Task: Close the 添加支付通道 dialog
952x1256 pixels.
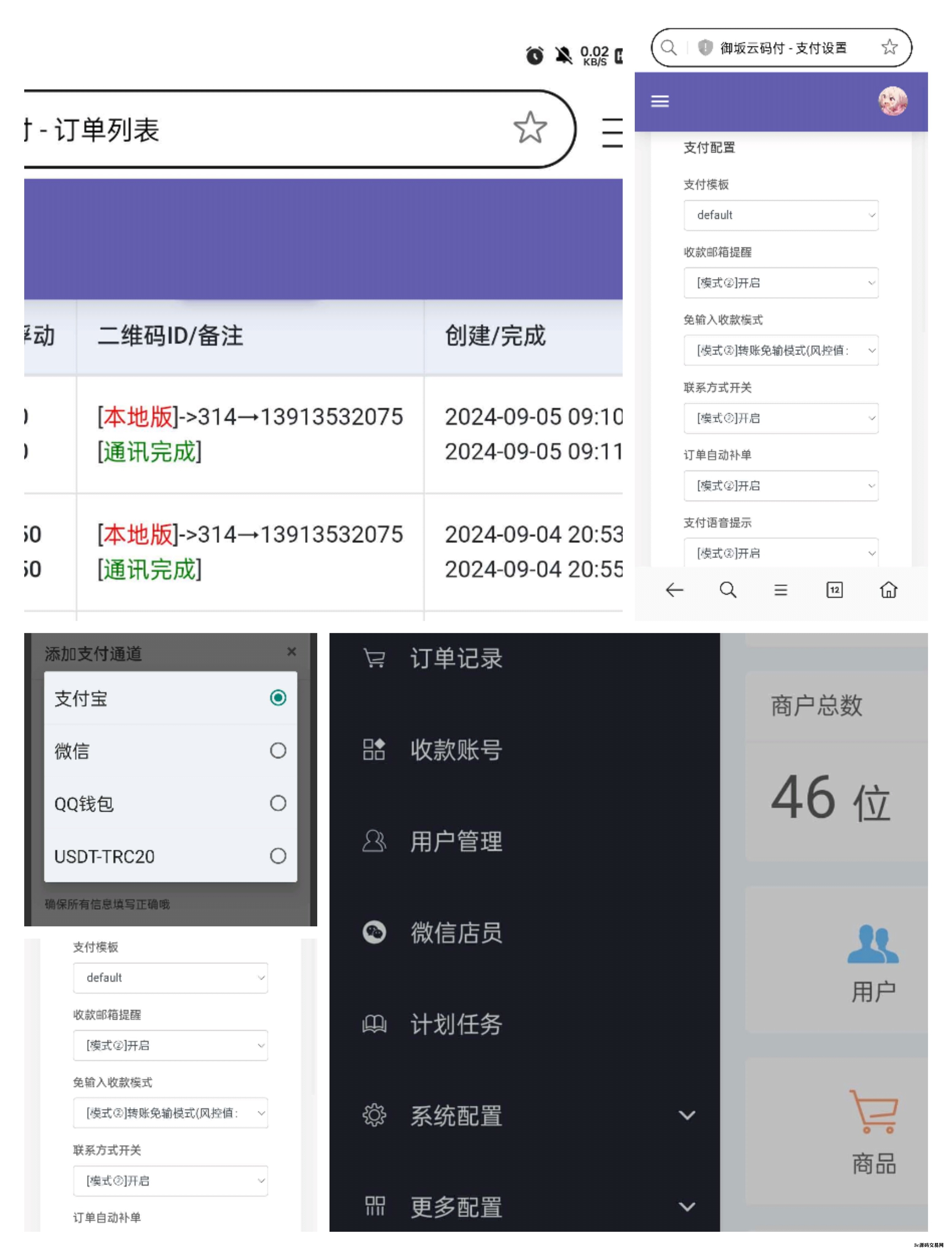Action: click(x=292, y=651)
